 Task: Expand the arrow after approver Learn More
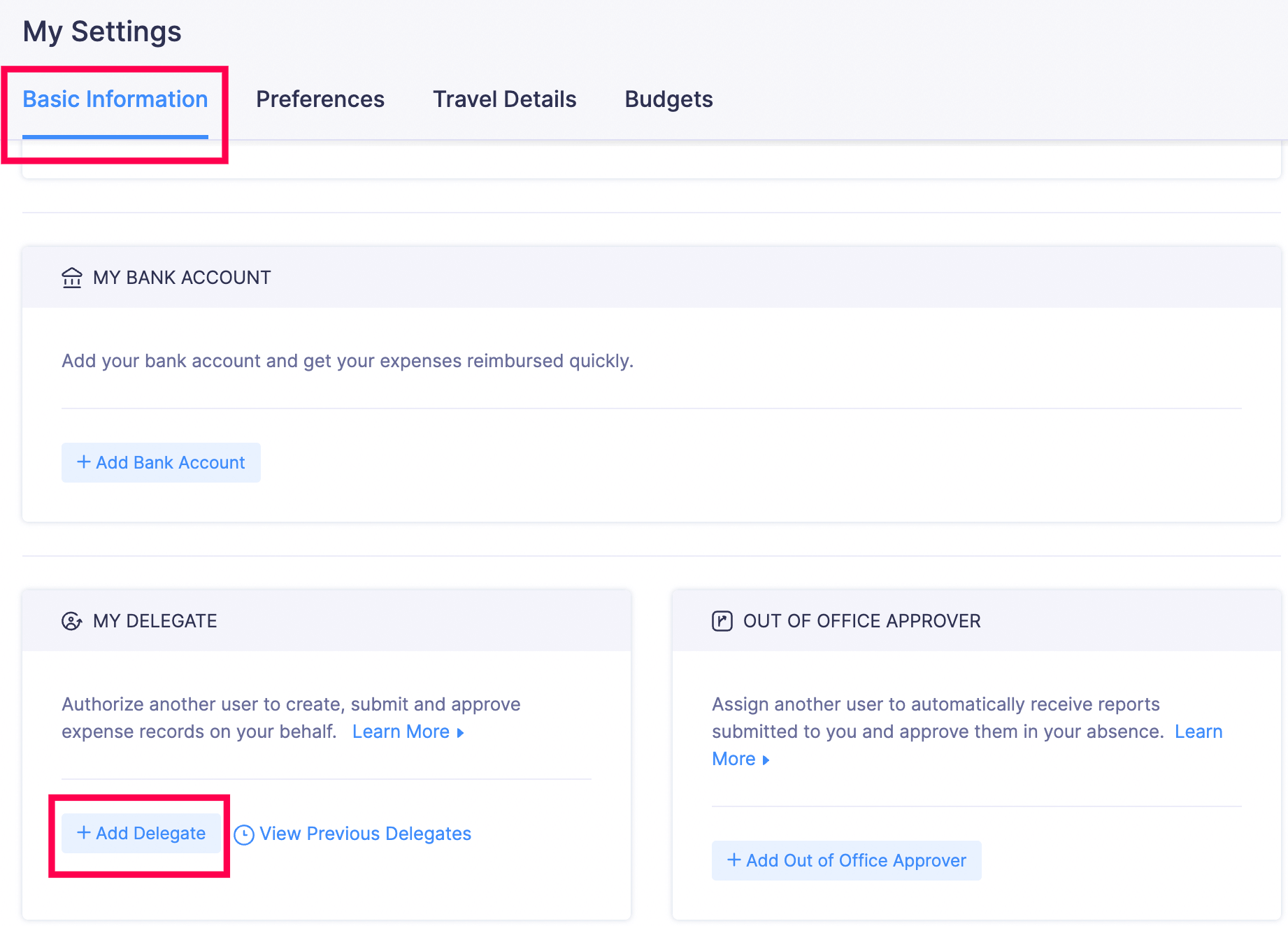click(x=766, y=760)
